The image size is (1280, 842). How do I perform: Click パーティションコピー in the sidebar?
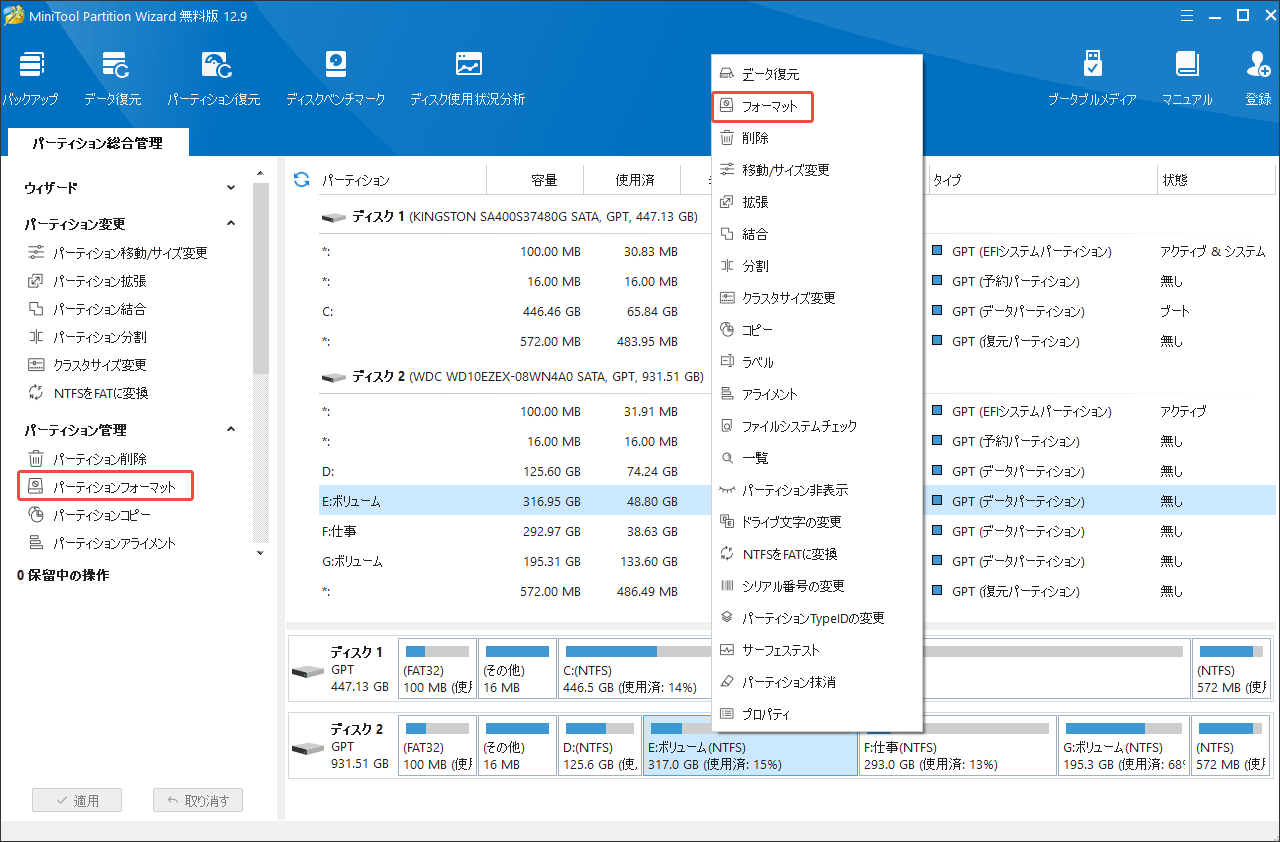click(89, 515)
